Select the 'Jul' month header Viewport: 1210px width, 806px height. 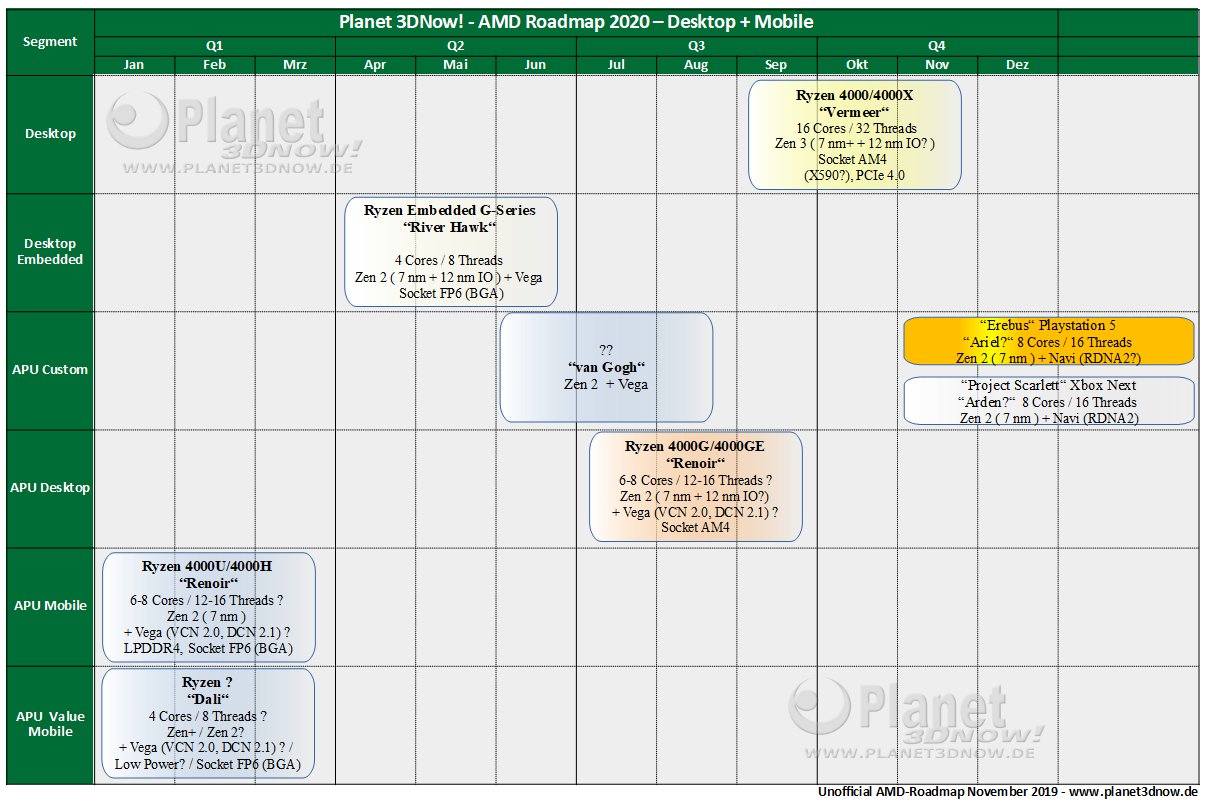point(616,65)
